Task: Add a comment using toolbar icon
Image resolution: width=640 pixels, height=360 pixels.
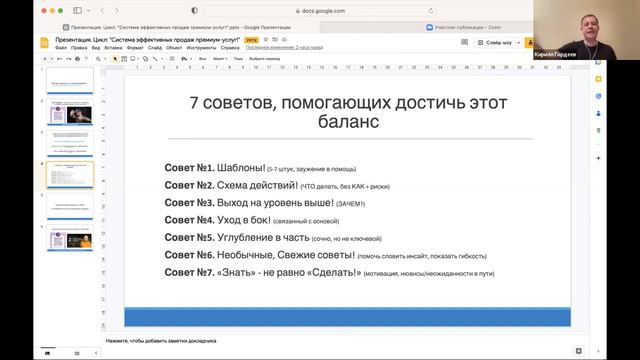Action: (x=172, y=59)
